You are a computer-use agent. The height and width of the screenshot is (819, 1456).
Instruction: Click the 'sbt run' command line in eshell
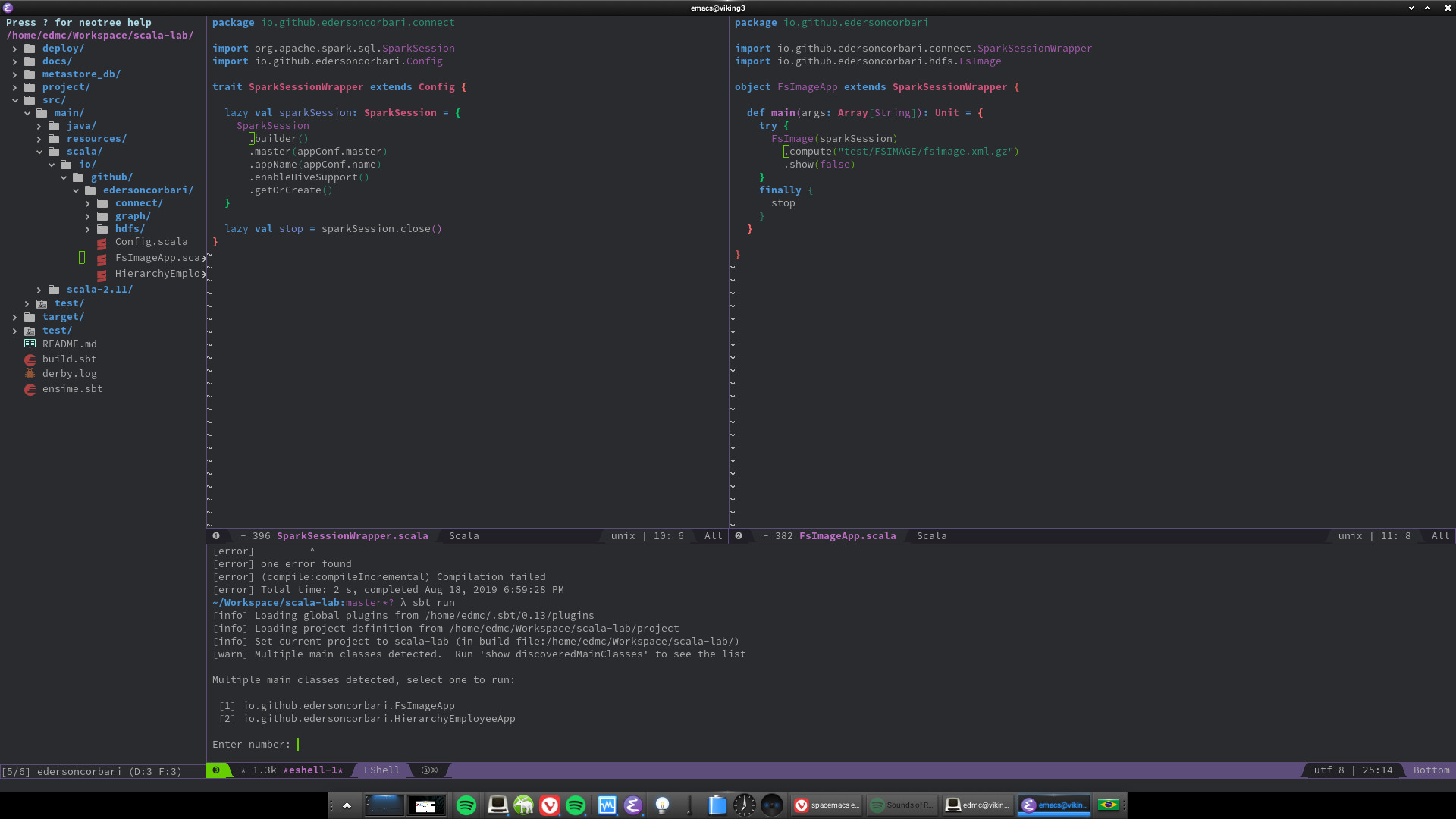click(434, 603)
